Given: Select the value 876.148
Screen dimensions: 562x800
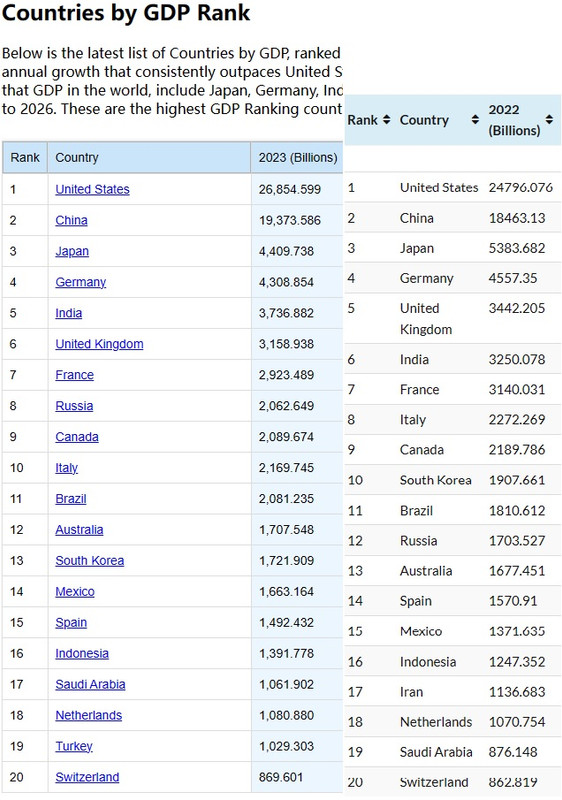Looking at the screenshot, I should pyautogui.click(x=513, y=752).
